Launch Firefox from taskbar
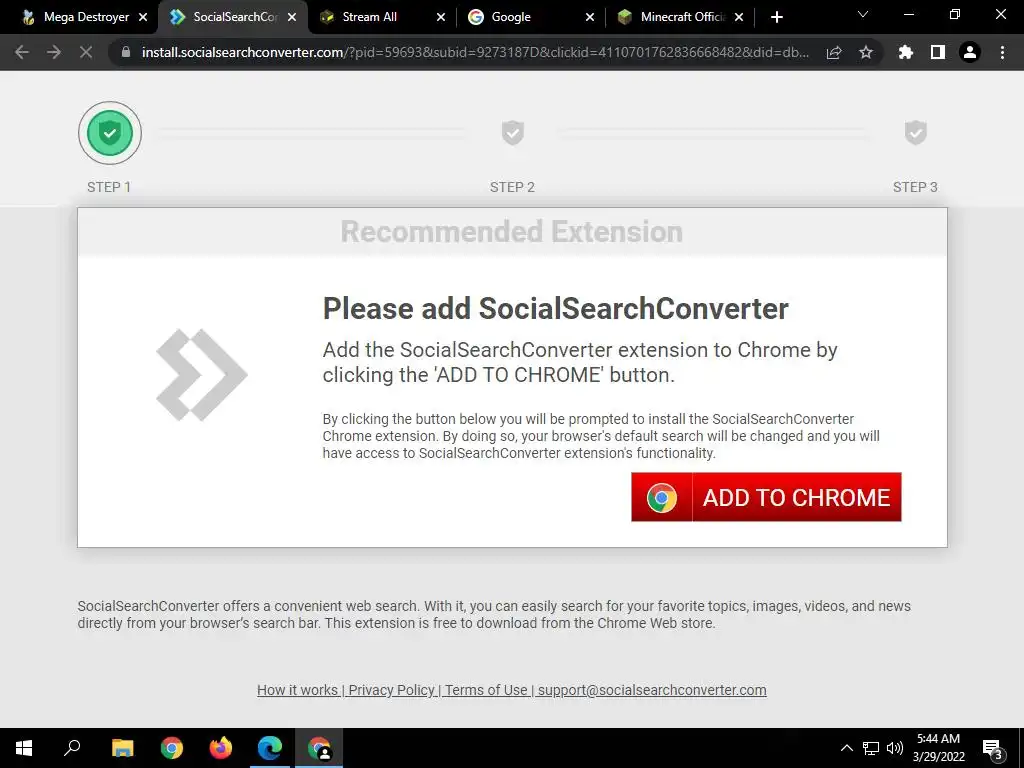 click(x=221, y=748)
